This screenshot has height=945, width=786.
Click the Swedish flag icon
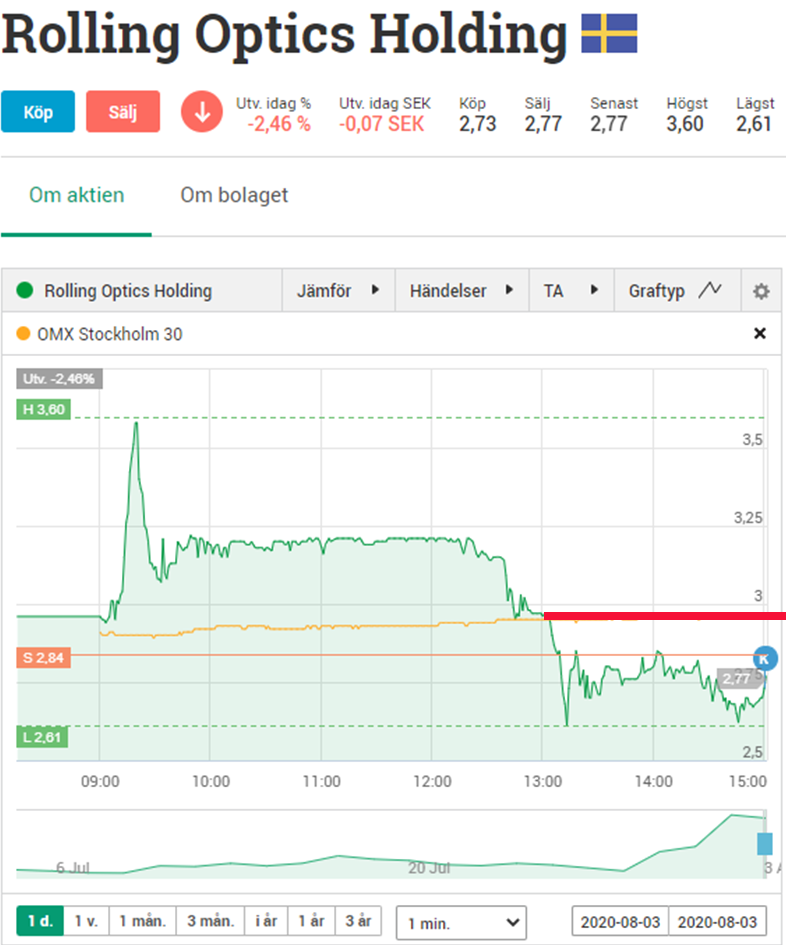[609, 33]
